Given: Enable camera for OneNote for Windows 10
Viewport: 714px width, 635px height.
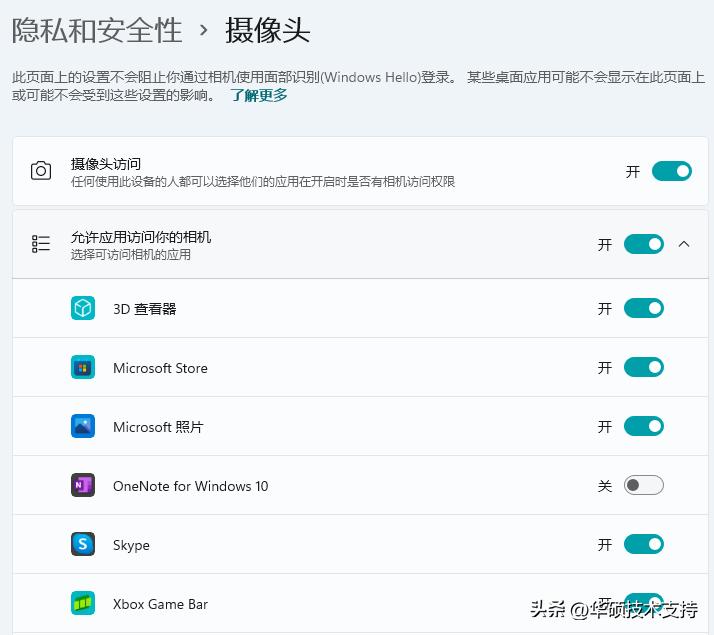Looking at the screenshot, I should 644,485.
